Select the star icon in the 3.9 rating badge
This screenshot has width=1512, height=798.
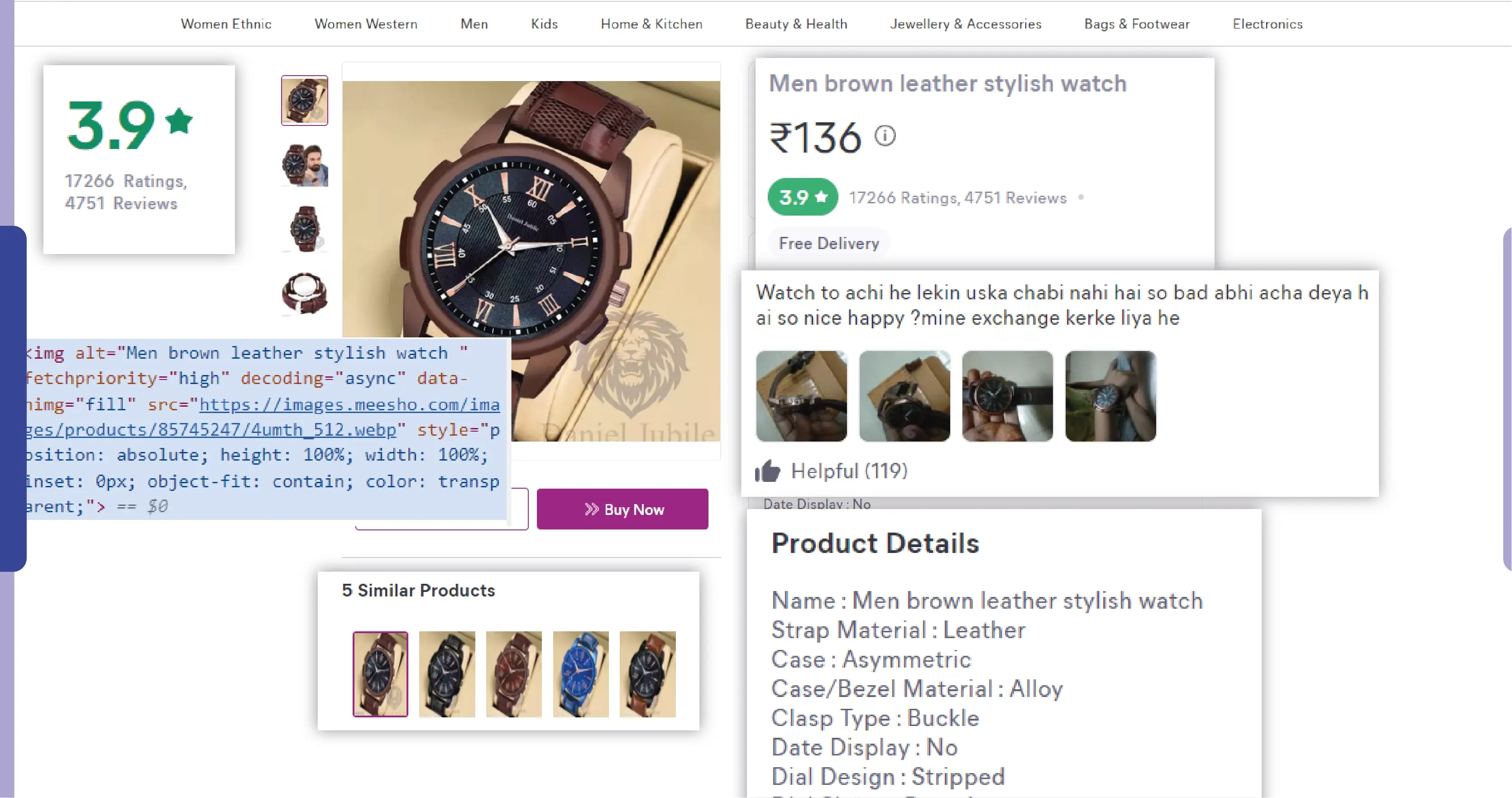[821, 197]
